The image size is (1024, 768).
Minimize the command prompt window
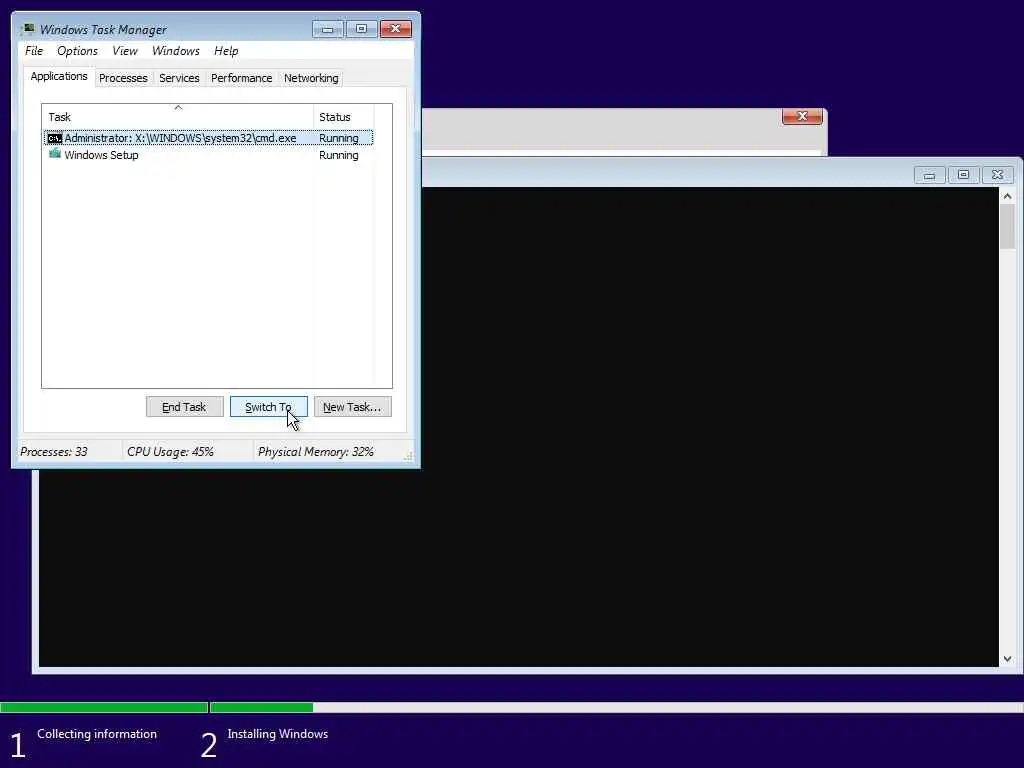pyautogui.click(x=929, y=175)
